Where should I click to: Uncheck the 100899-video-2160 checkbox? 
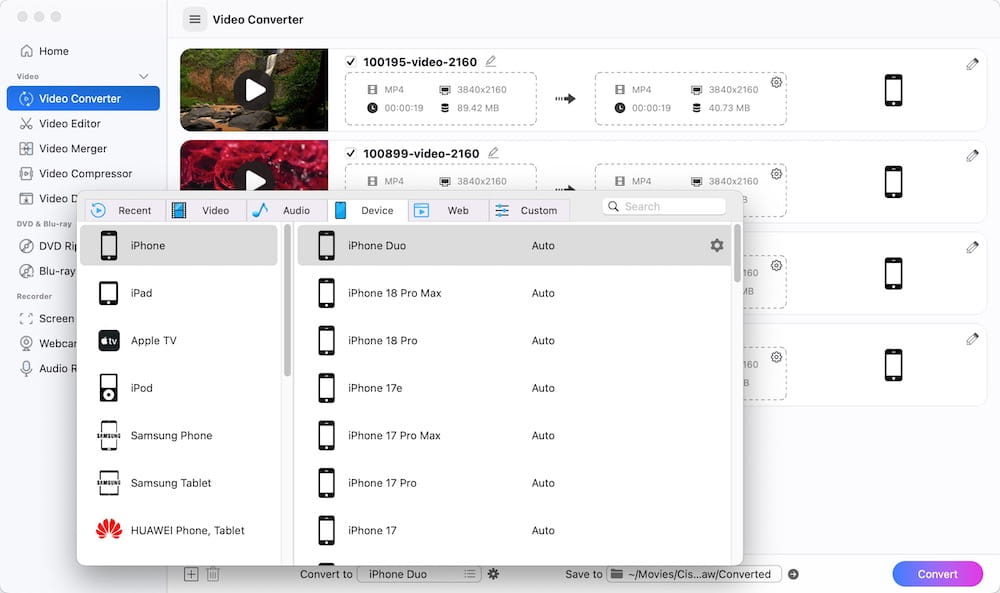350,153
